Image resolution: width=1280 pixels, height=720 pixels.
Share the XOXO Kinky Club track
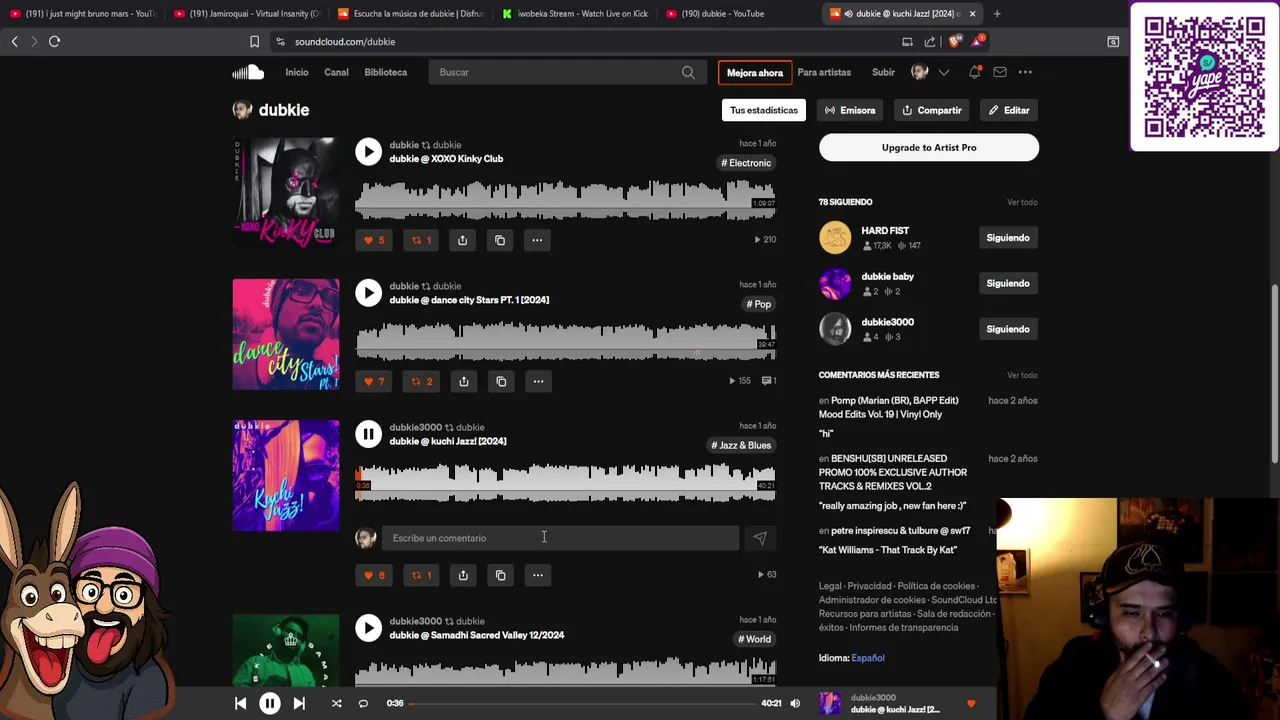(x=462, y=240)
